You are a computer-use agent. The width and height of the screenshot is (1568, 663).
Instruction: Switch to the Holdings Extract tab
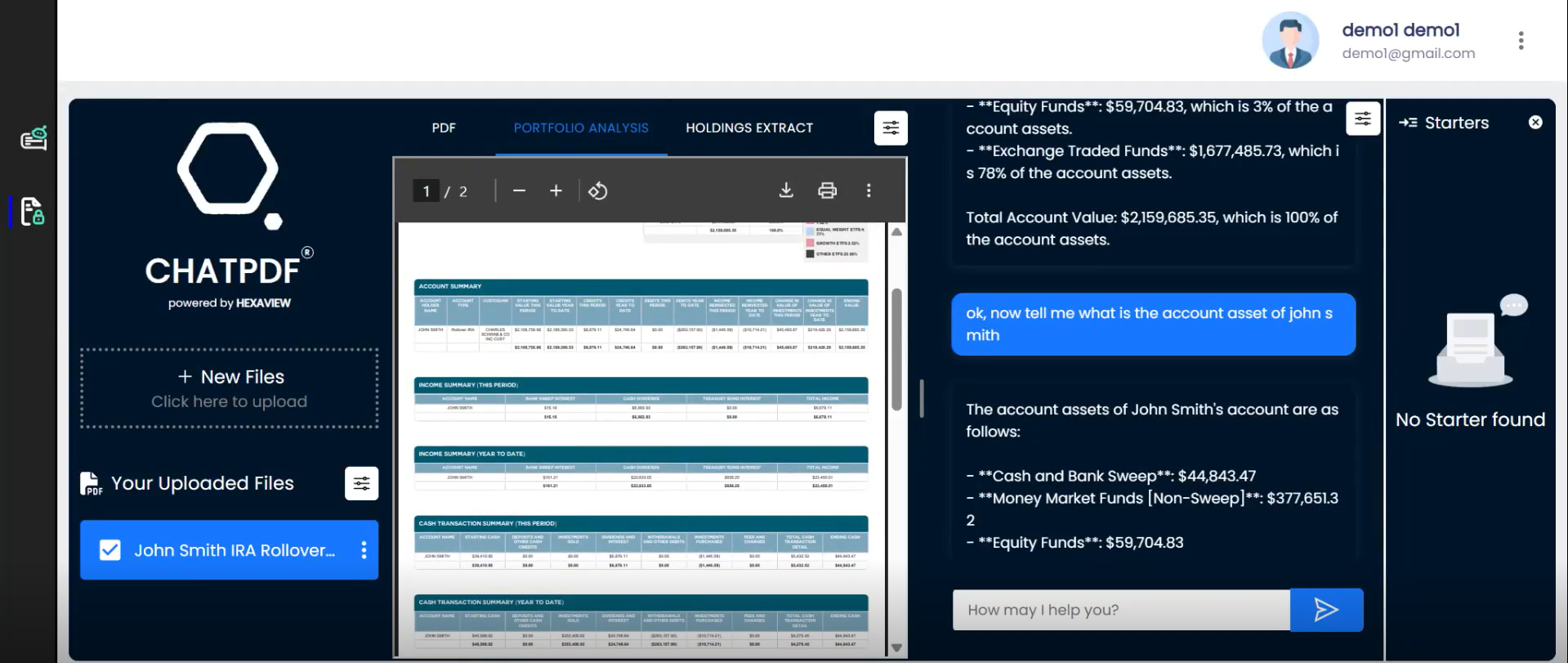point(748,128)
